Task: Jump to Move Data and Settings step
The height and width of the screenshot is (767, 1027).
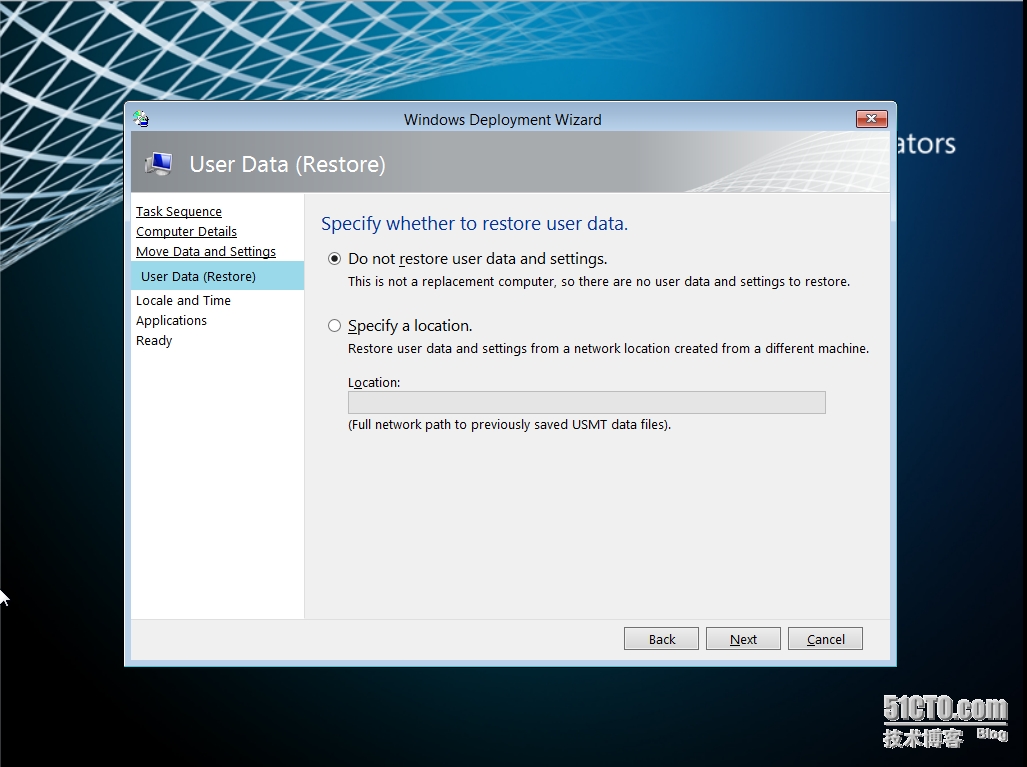Action: [206, 252]
